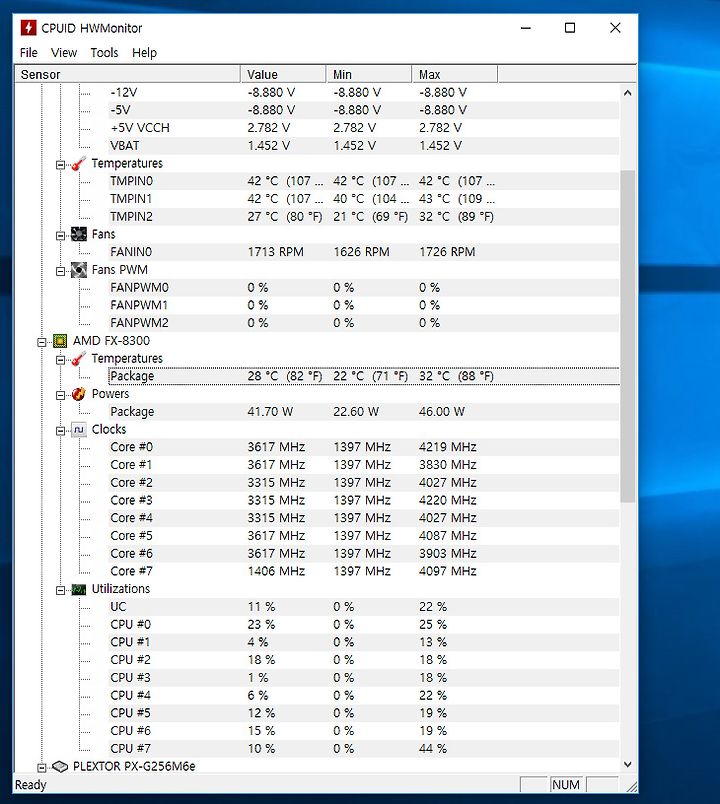Close the HWMonitor window
Viewport: 720px width, 804px height.
tap(615, 28)
